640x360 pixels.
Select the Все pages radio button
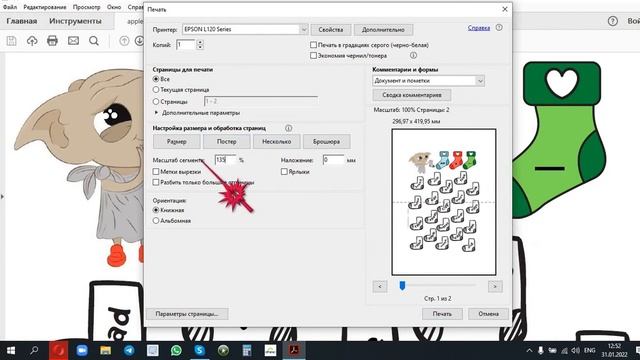[156, 79]
